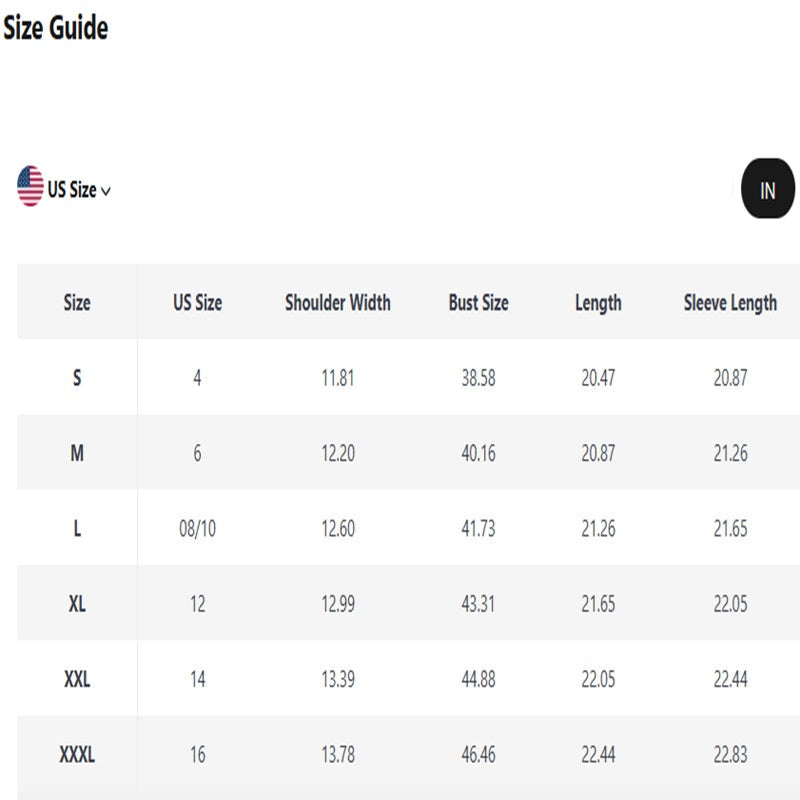
Task: Click the Bust Size column header
Action: (x=478, y=303)
